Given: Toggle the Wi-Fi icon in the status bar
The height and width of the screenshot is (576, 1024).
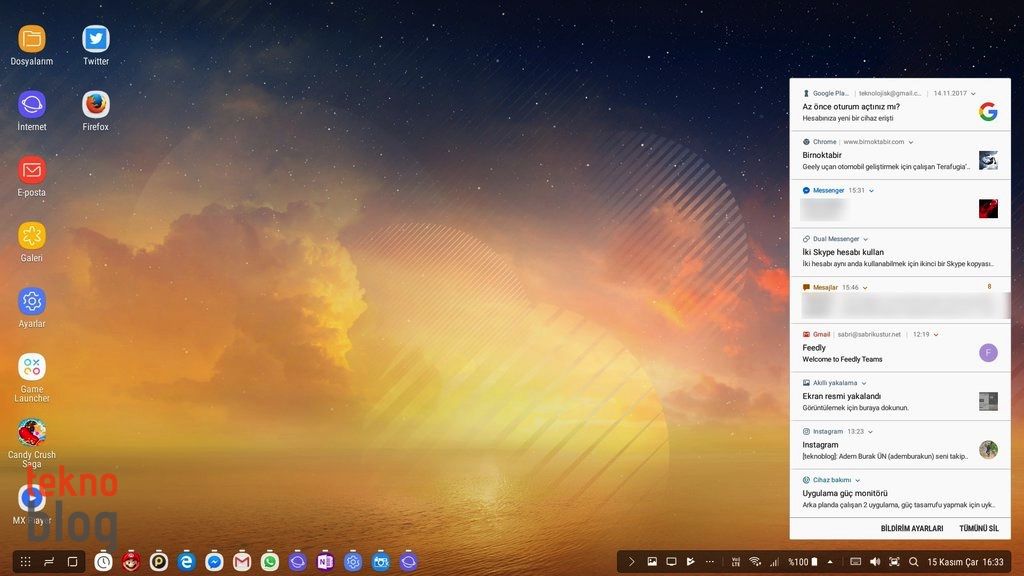Looking at the screenshot, I should [x=755, y=562].
